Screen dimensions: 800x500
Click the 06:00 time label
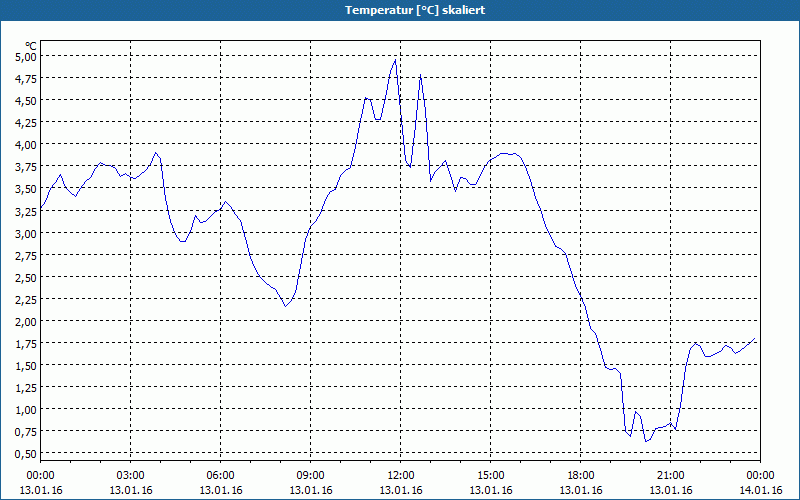click(220, 476)
